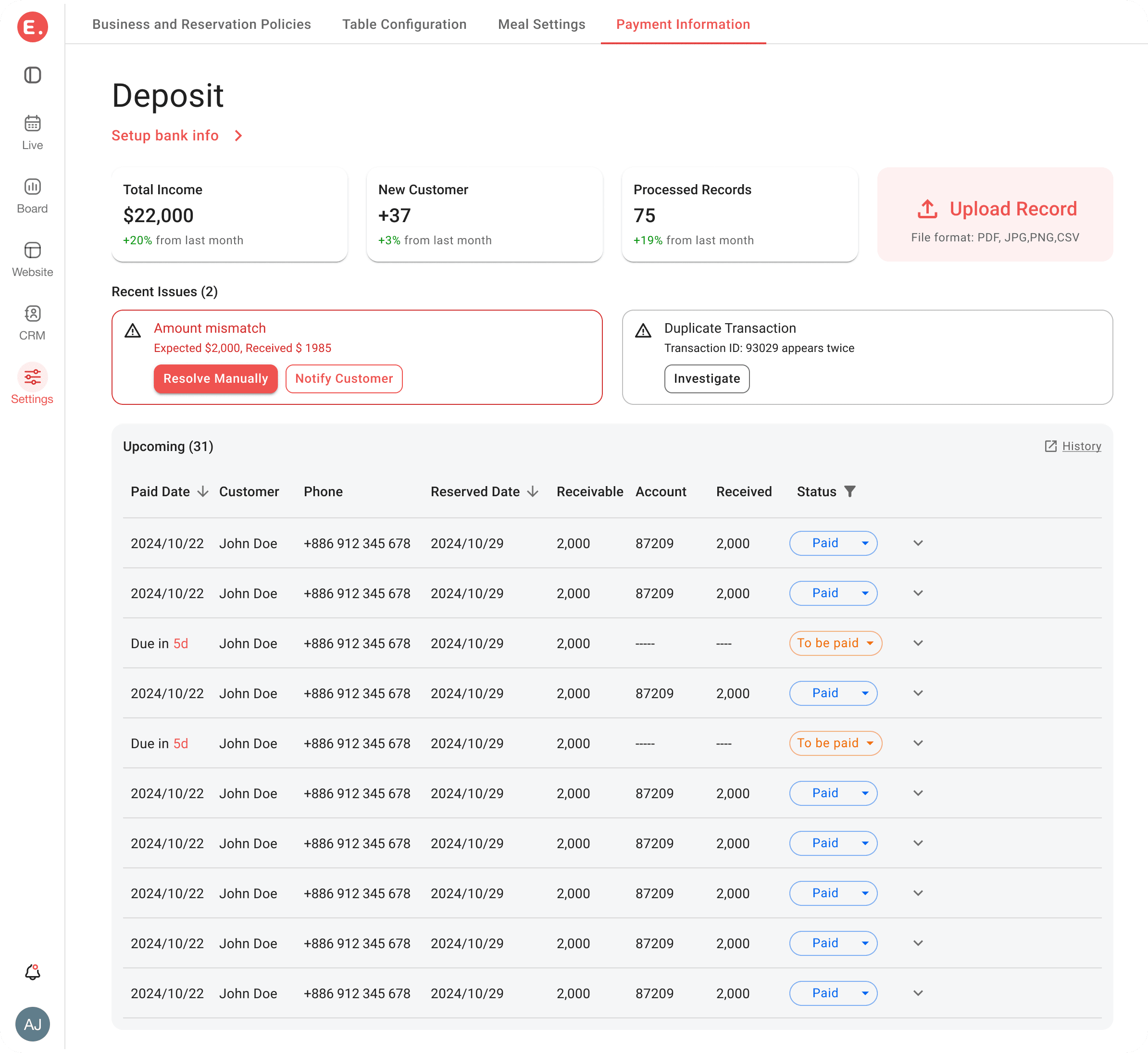Click 'Upcoming (31)' heading
This screenshot has width=1148, height=1053.
168,447
